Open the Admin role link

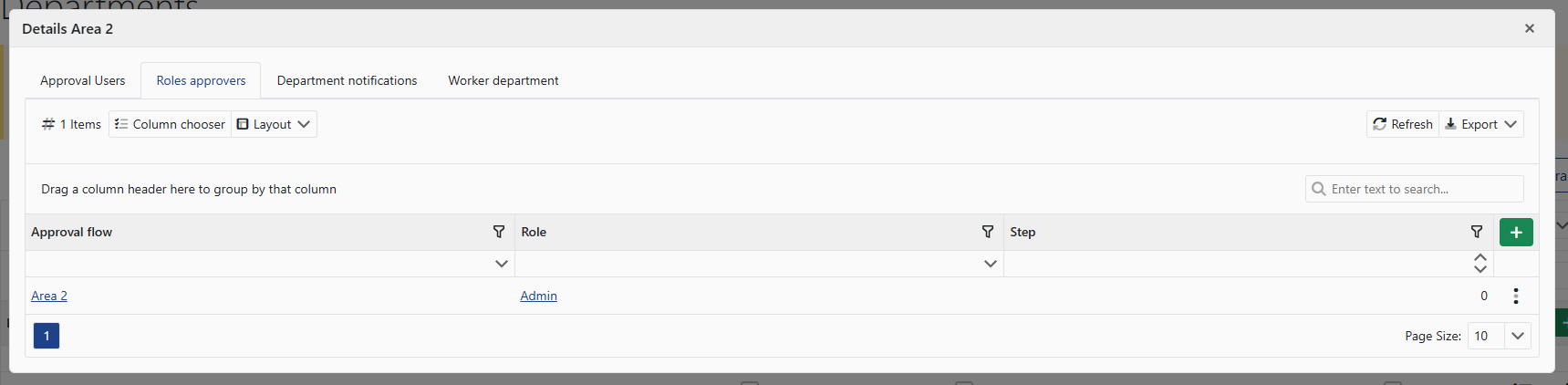tap(538, 296)
